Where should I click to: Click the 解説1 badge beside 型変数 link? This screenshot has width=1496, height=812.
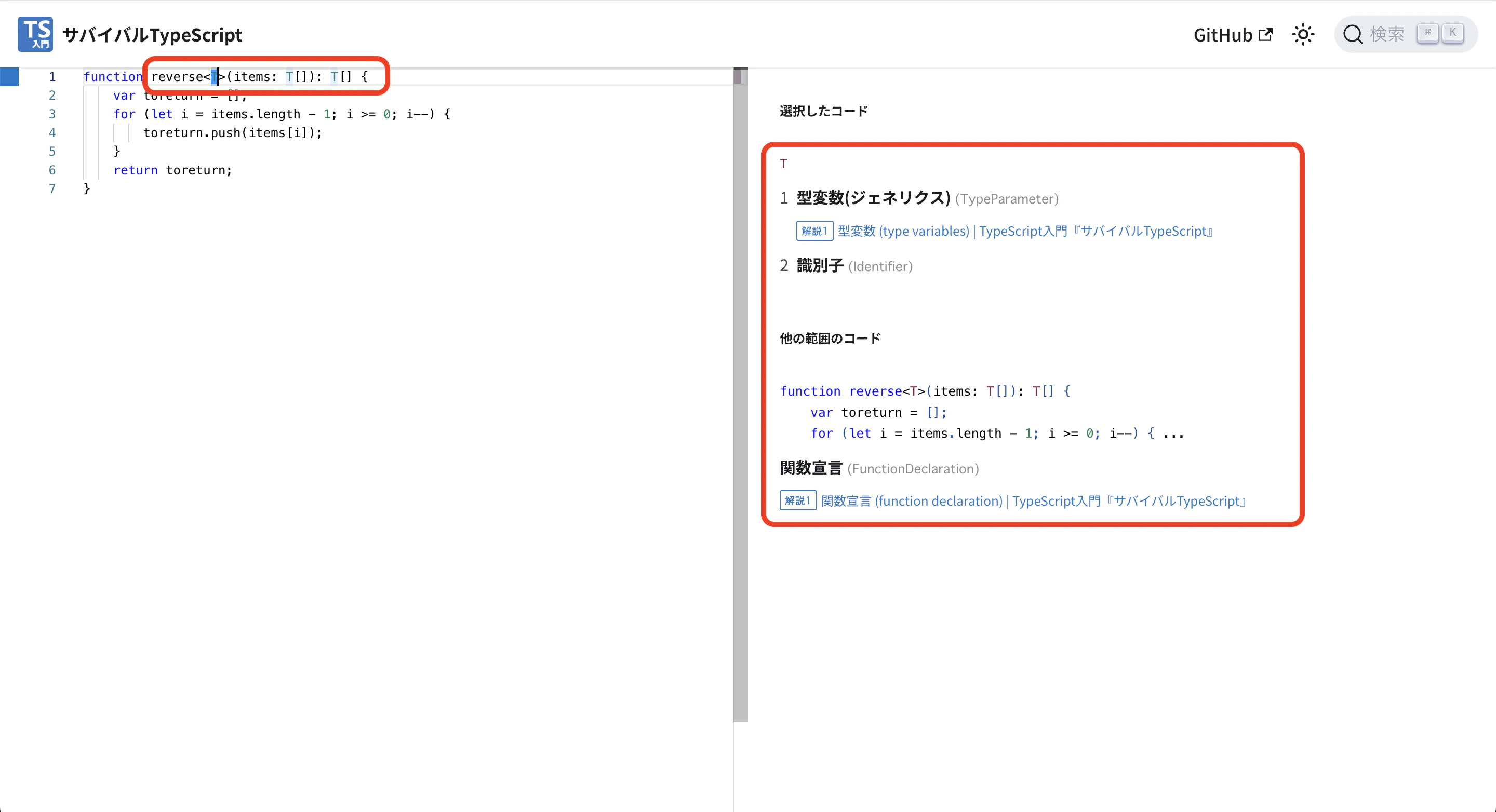point(814,231)
